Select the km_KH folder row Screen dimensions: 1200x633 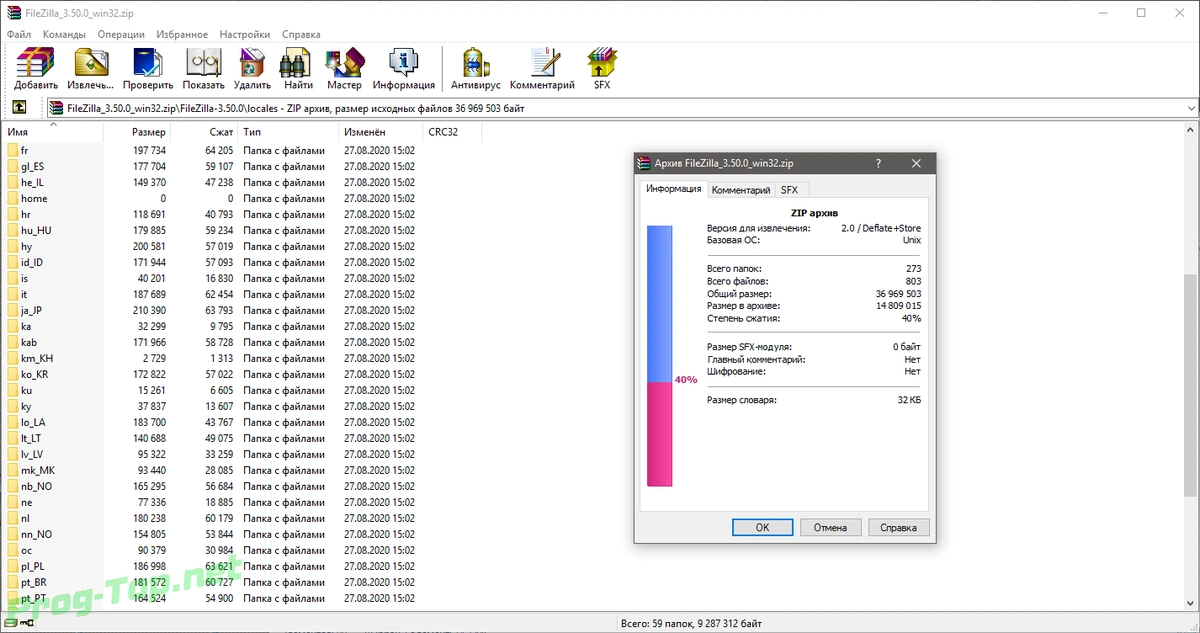(x=211, y=358)
